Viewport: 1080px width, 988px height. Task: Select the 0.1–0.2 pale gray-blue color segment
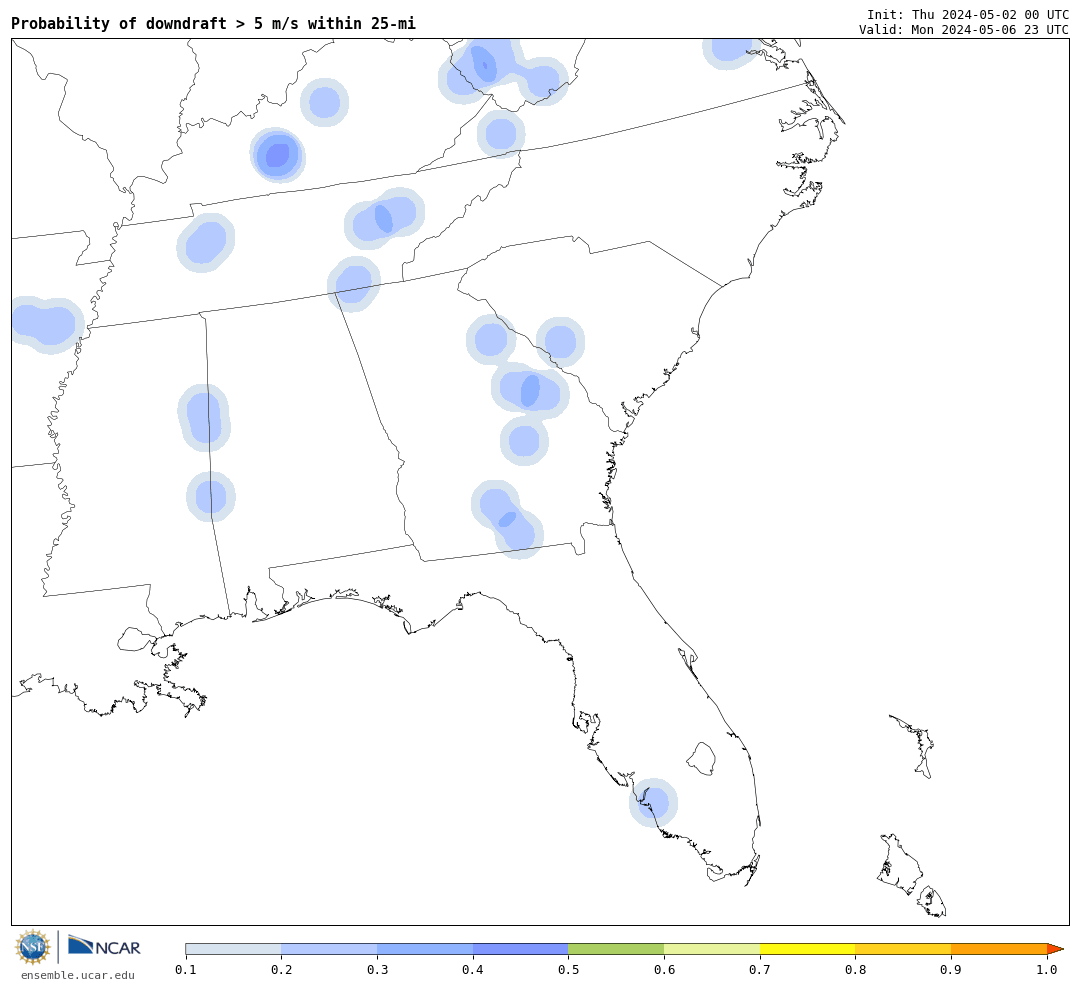tap(233, 949)
